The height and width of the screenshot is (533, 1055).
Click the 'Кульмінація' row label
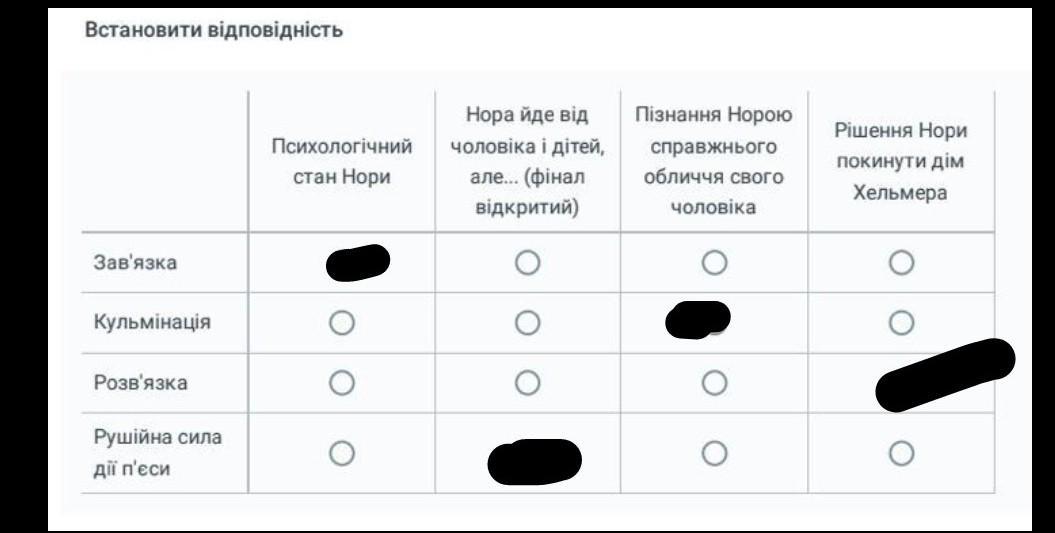tap(151, 323)
